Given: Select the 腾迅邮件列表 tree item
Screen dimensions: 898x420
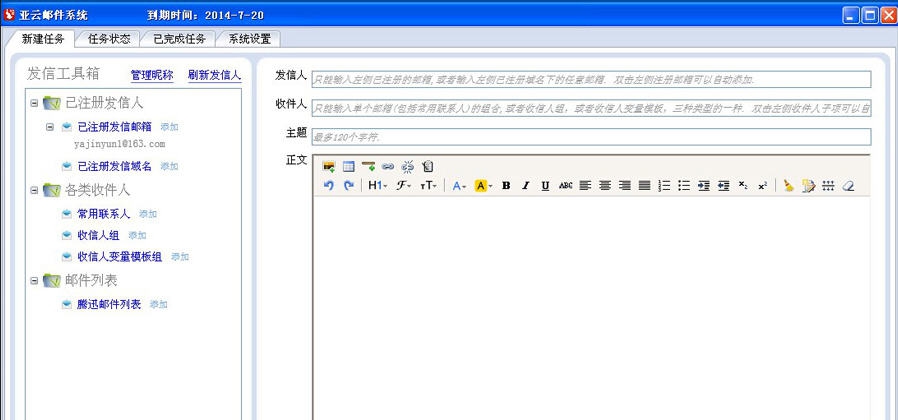Looking at the screenshot, I should (x=109, y=304).
